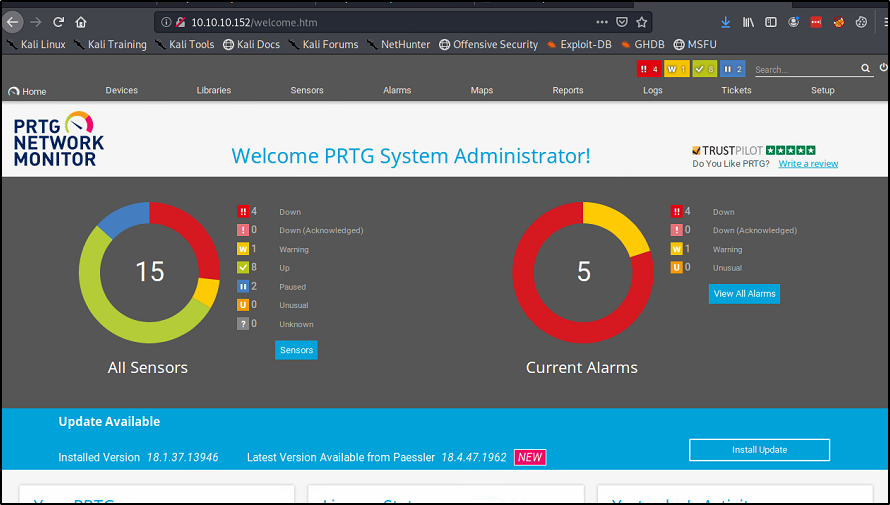Open the Home menu item
The width and height of the screenshot is (890, 505).
pyautogui.click(x=27, y=91)
